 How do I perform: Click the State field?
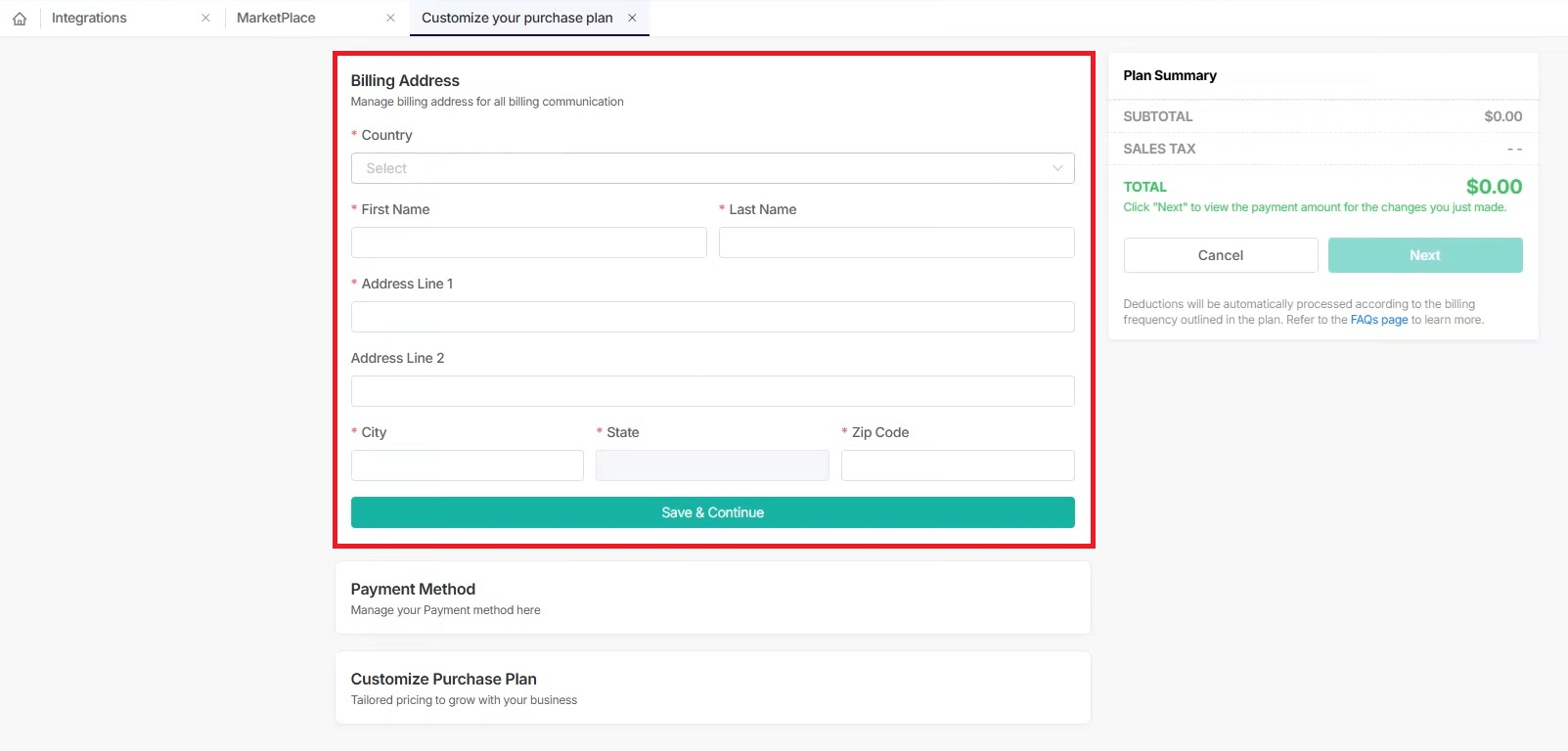click(712, 465)
